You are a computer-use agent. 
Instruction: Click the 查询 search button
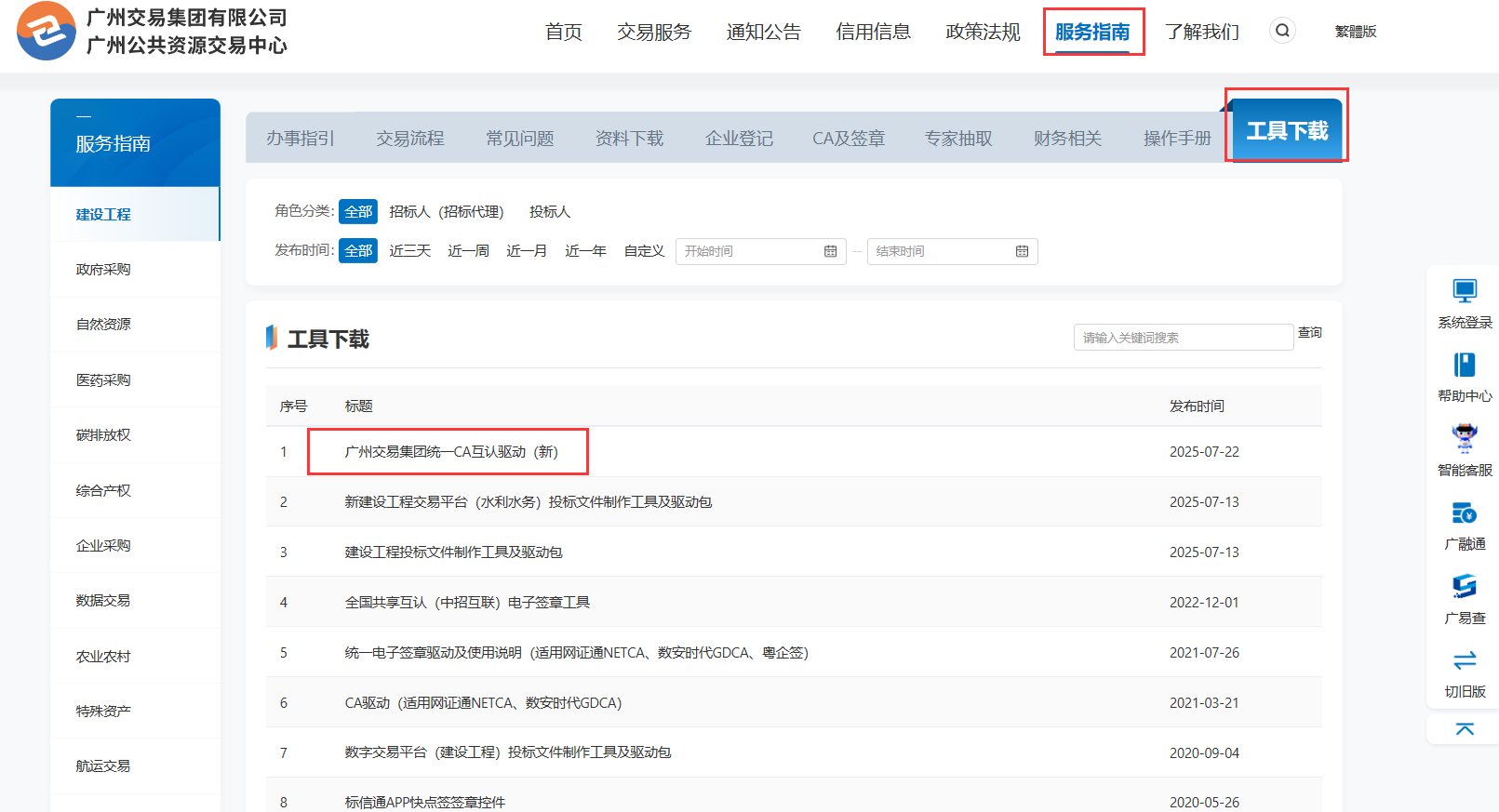coord(1309,333)
